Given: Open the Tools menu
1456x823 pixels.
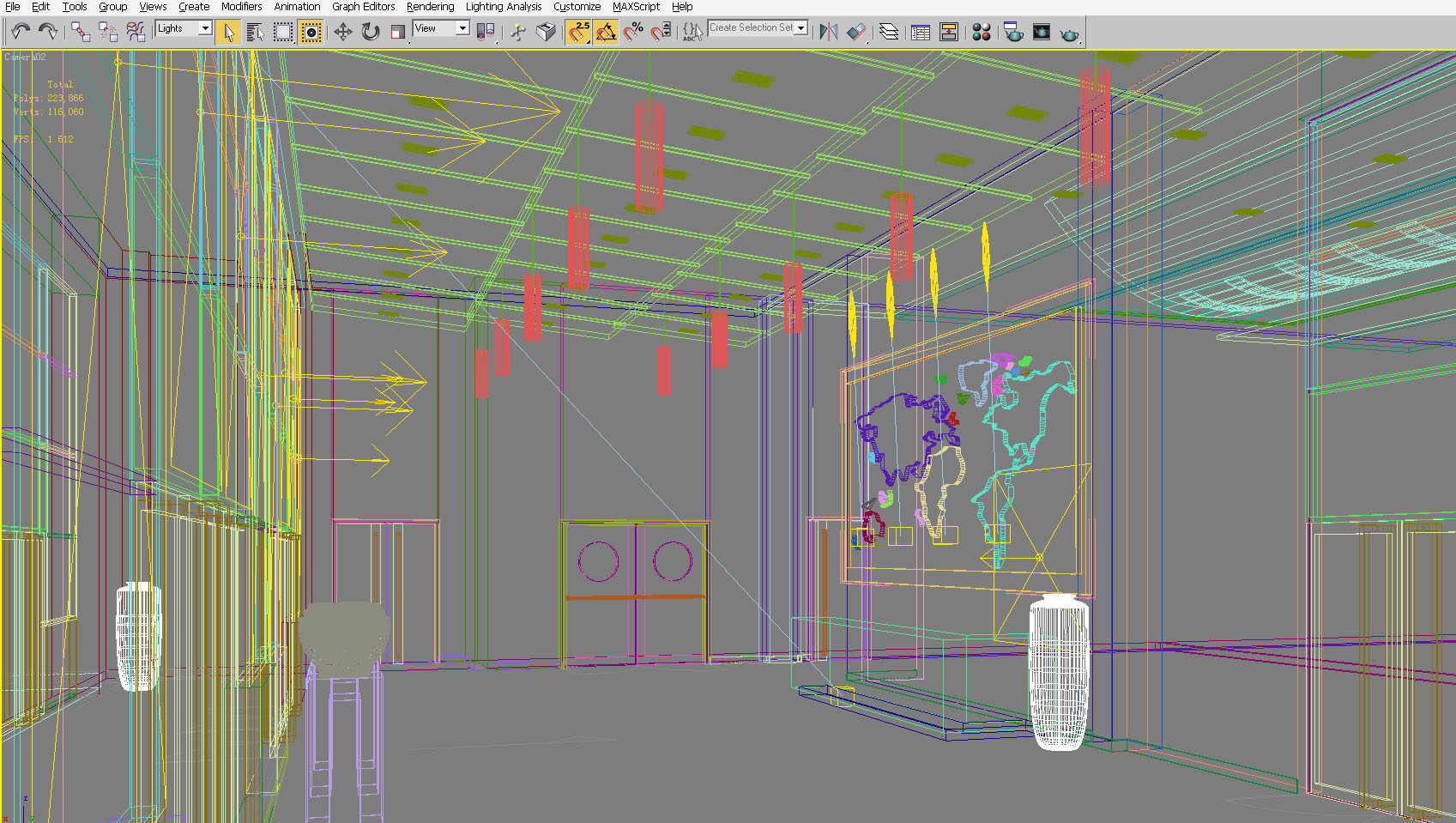Looking at the screenshot, I should pyautogui.click(x=75, y=7).
